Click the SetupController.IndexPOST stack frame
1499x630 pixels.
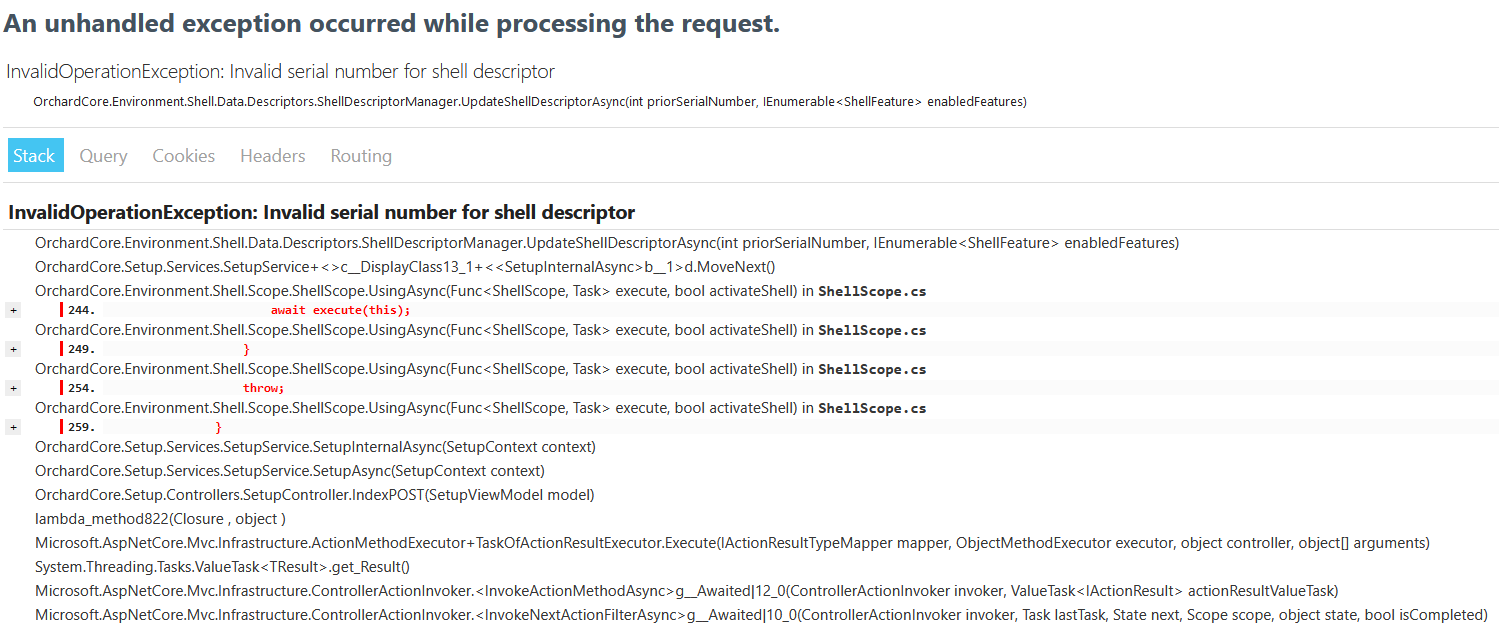[314, 494]
